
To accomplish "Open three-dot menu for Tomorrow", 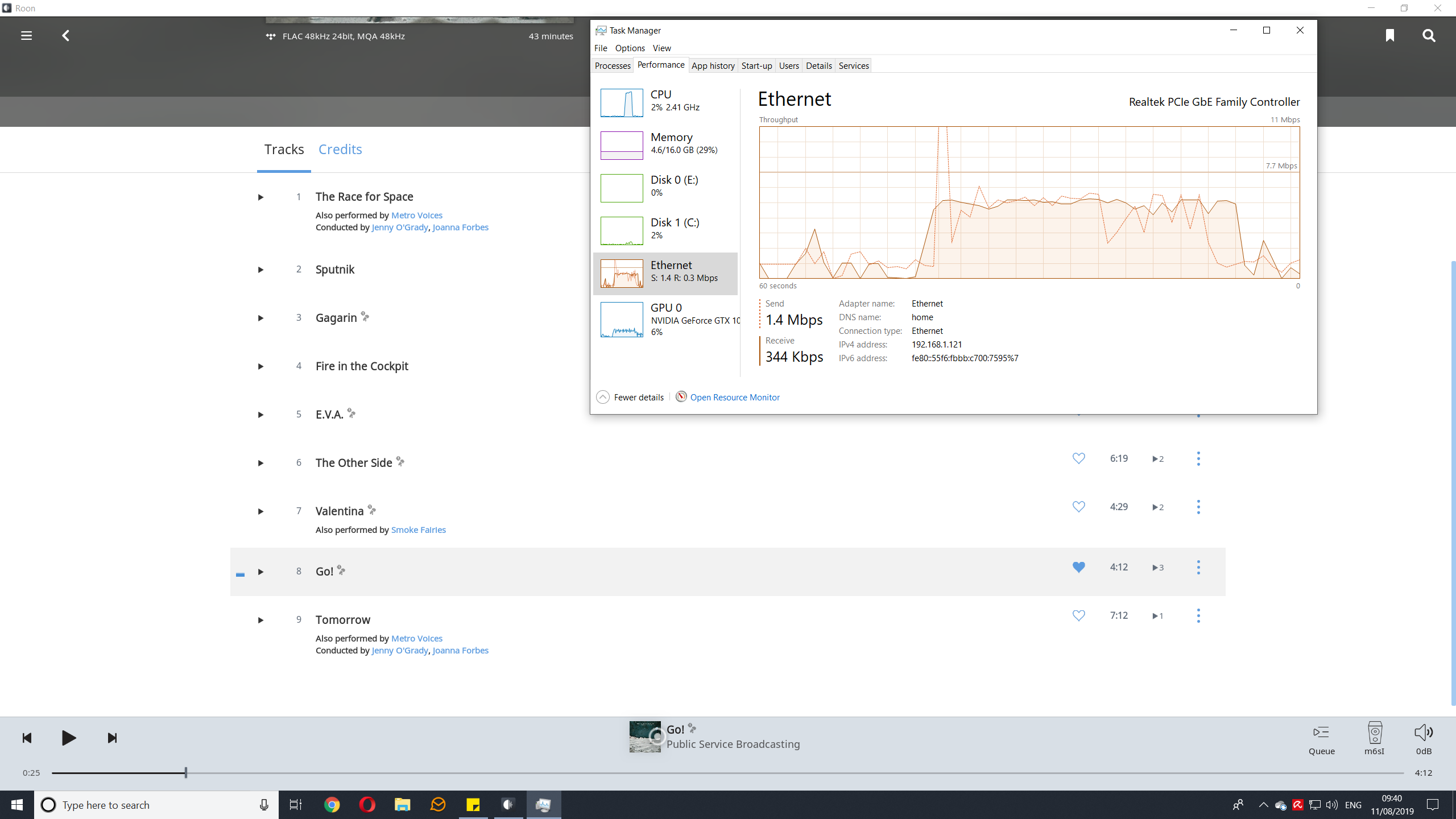I will tap(1198, 615).
